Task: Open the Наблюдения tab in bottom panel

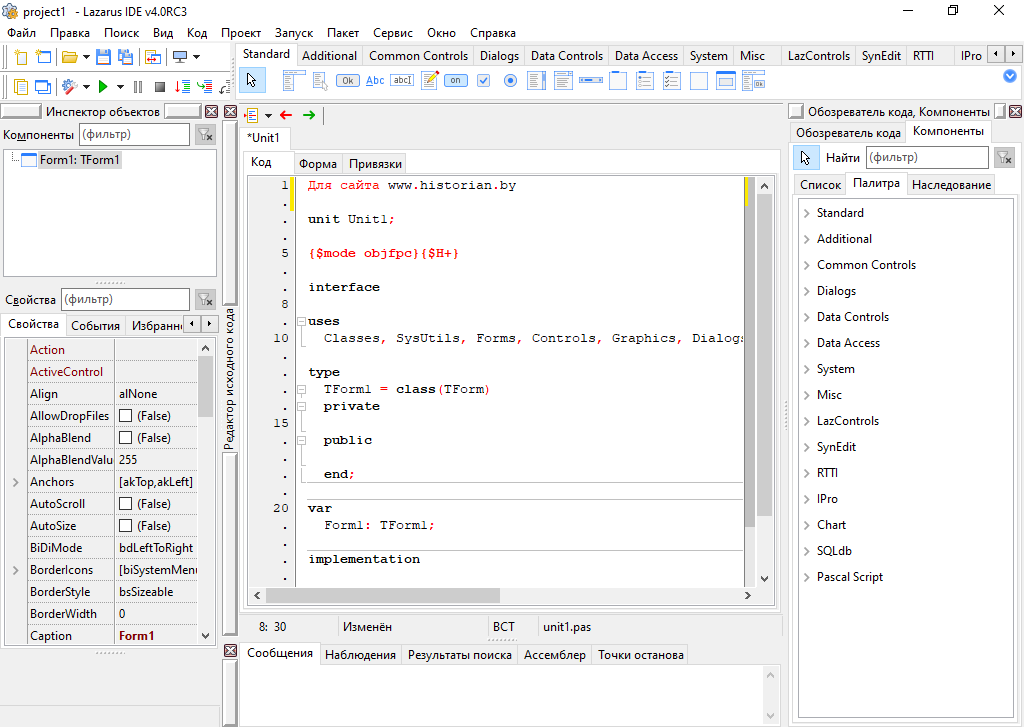Action: 360,655
